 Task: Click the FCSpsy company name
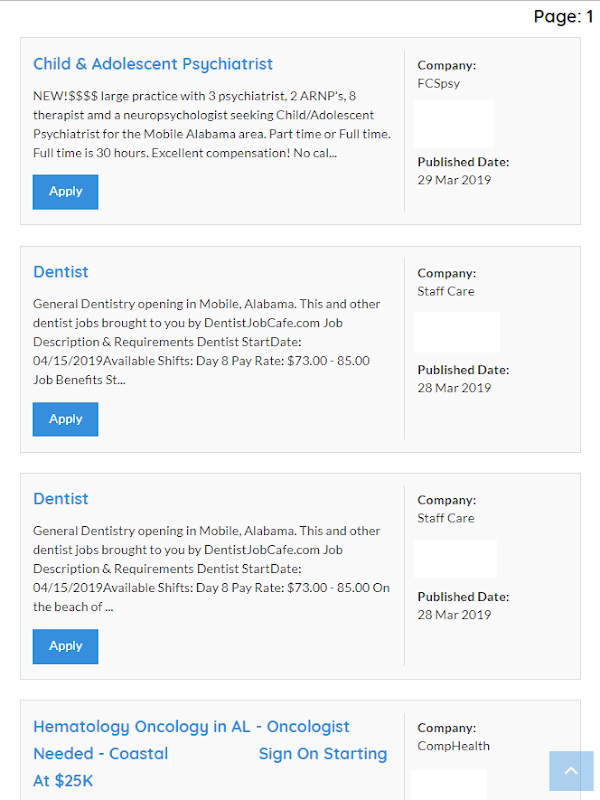[x=438, y=83]
